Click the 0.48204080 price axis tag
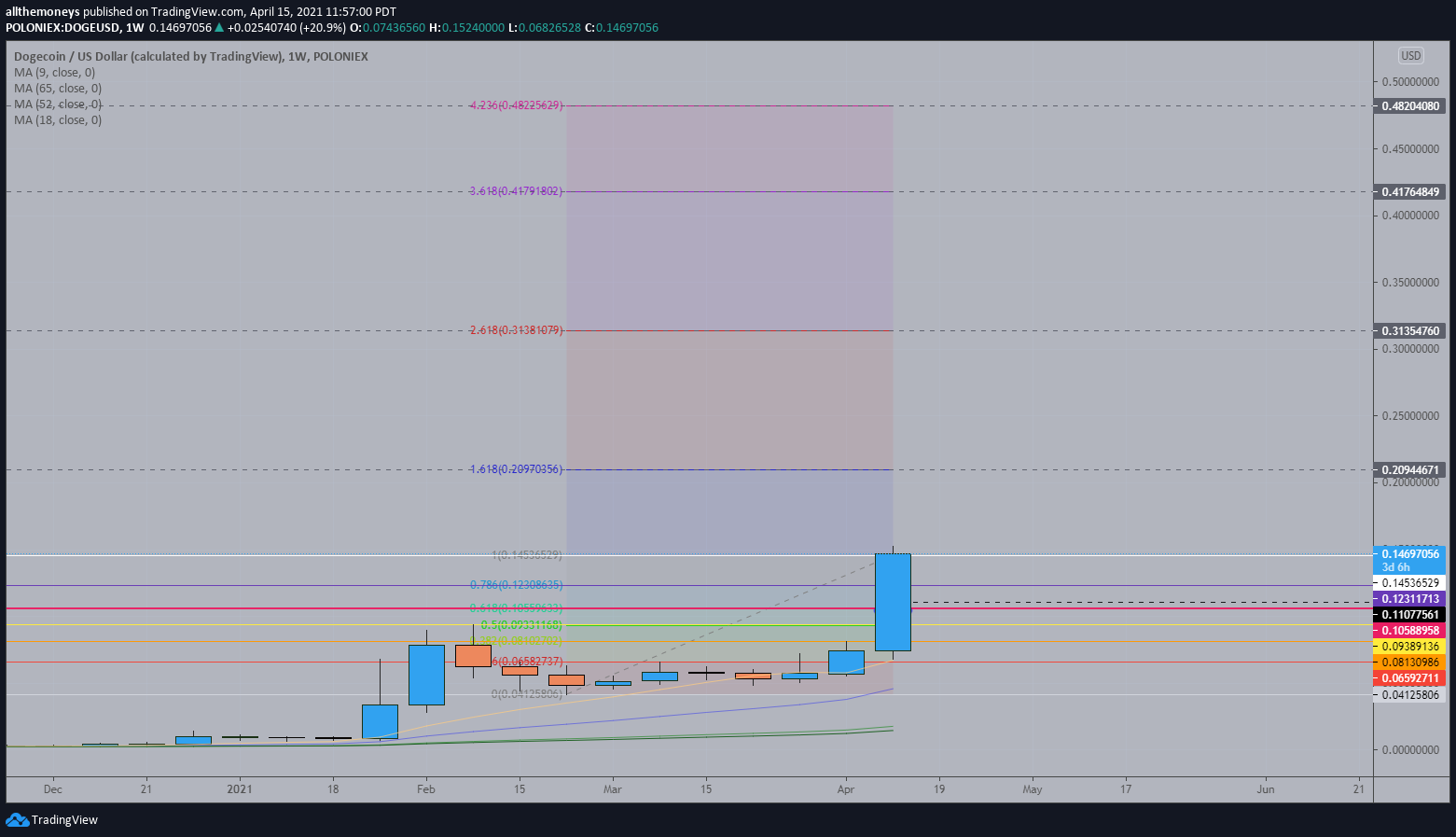 click(1409, 106)
